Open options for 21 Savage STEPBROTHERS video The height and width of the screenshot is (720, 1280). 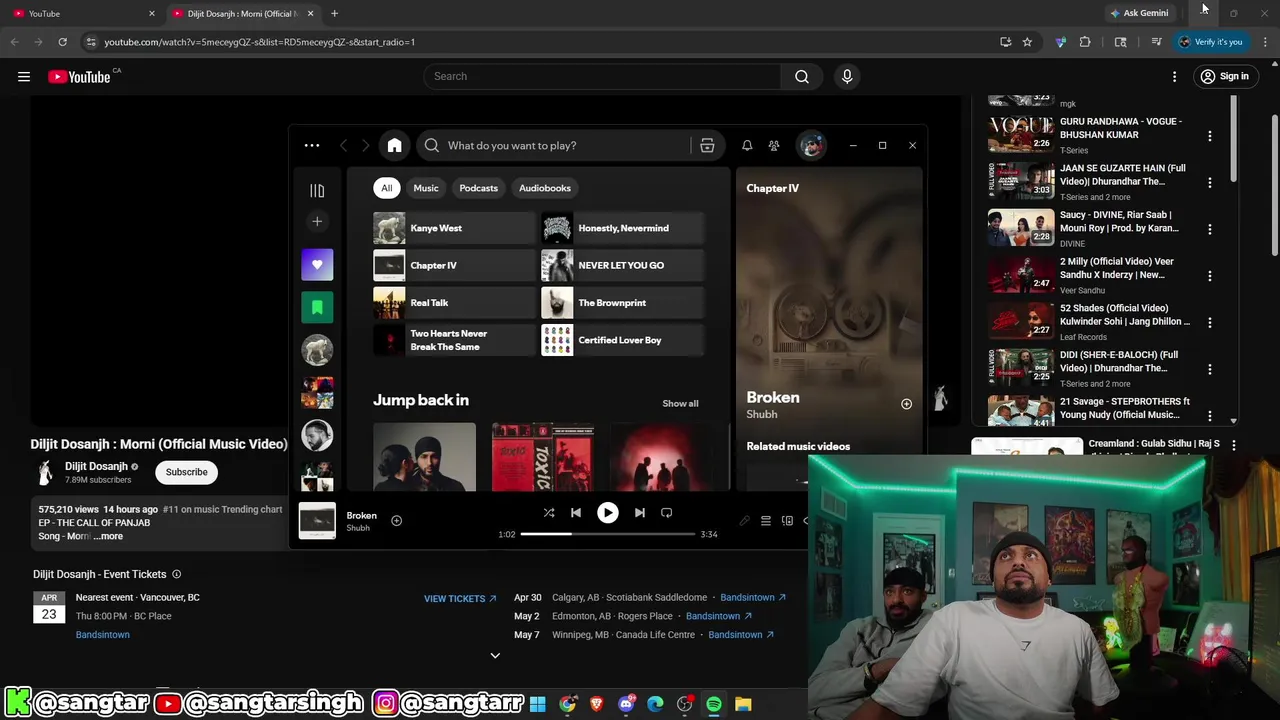click(1210, 416)
